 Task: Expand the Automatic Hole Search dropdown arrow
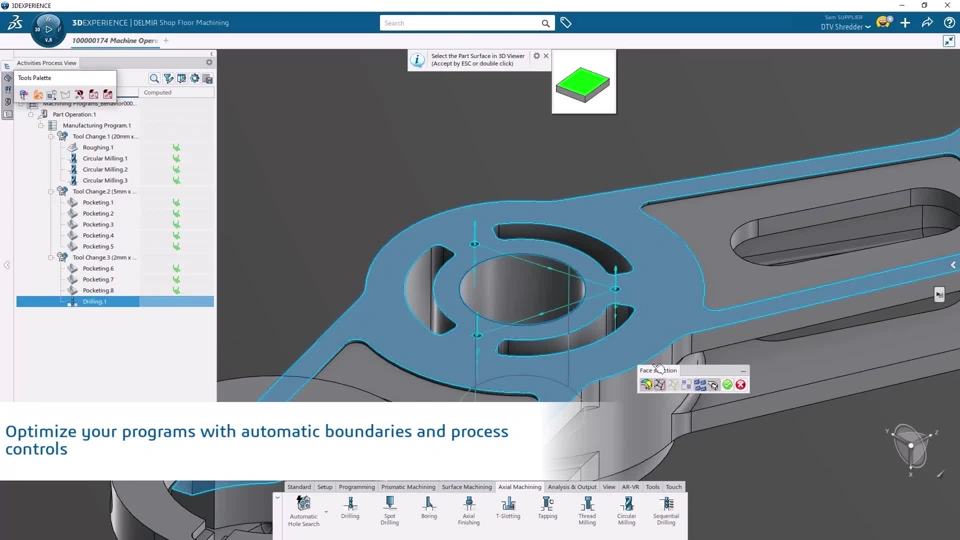[326, 512]
